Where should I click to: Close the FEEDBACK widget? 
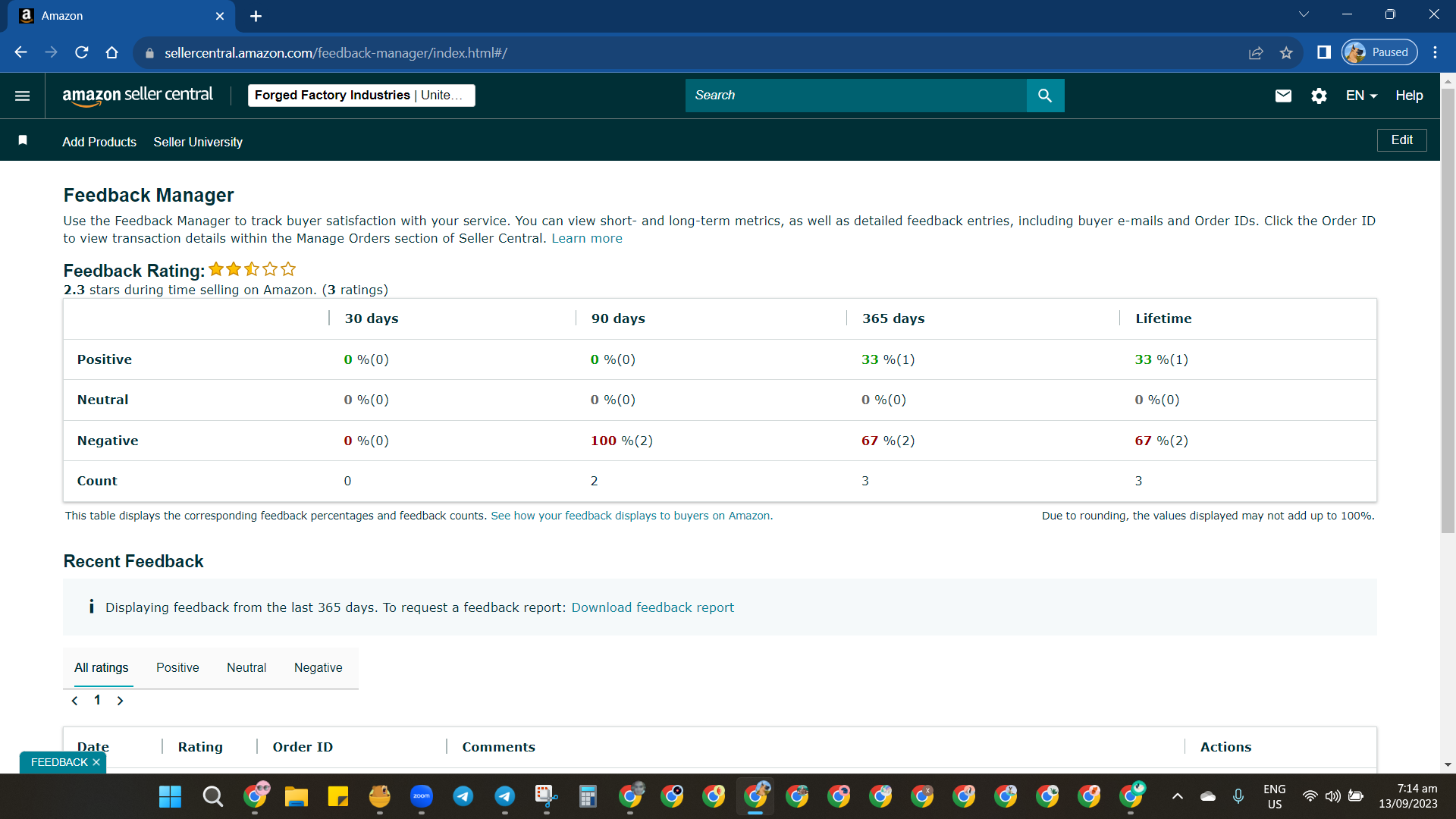(x=96, y=762)
